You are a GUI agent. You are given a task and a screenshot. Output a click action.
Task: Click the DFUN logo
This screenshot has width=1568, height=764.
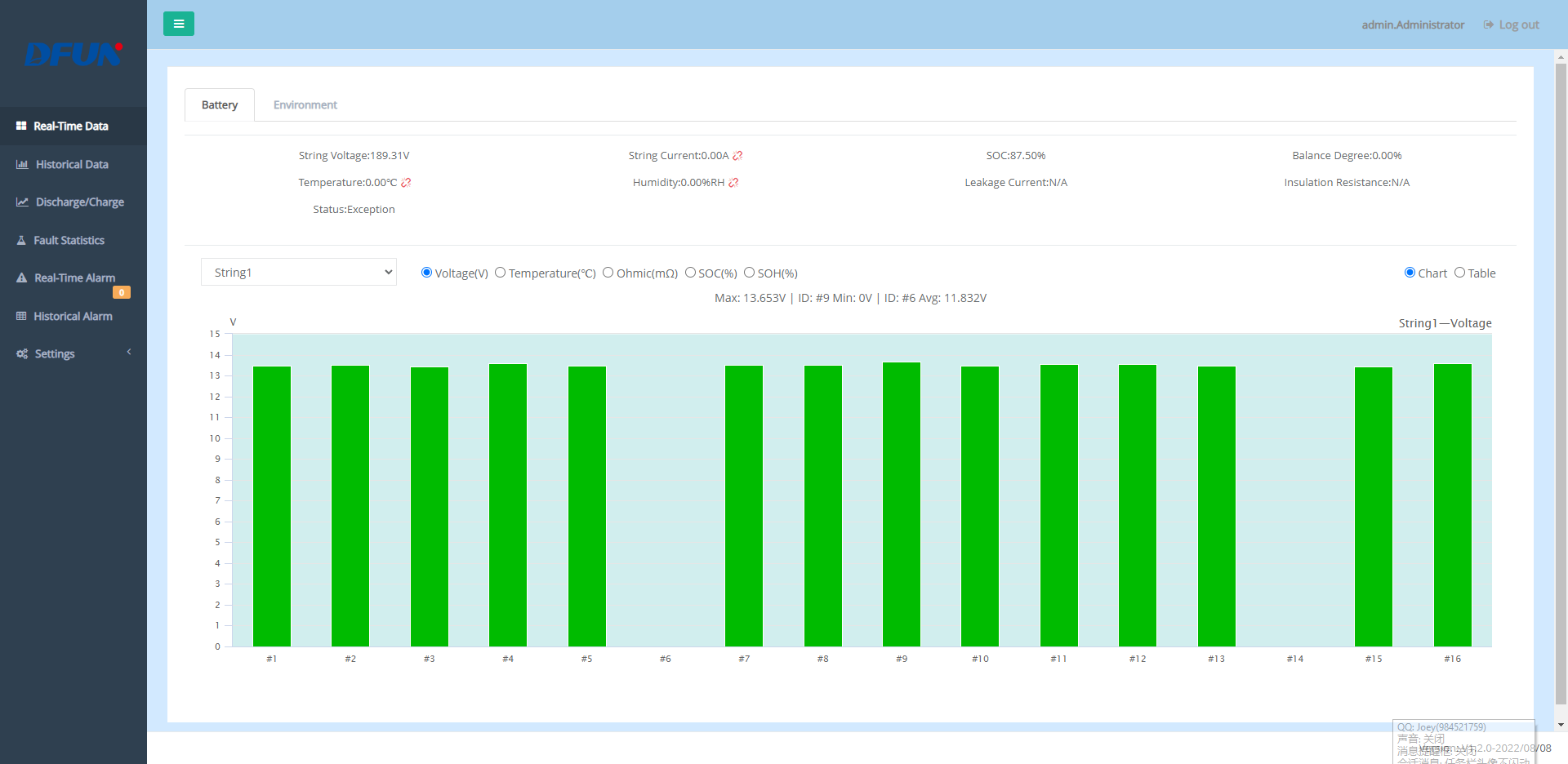click(73, 54)
